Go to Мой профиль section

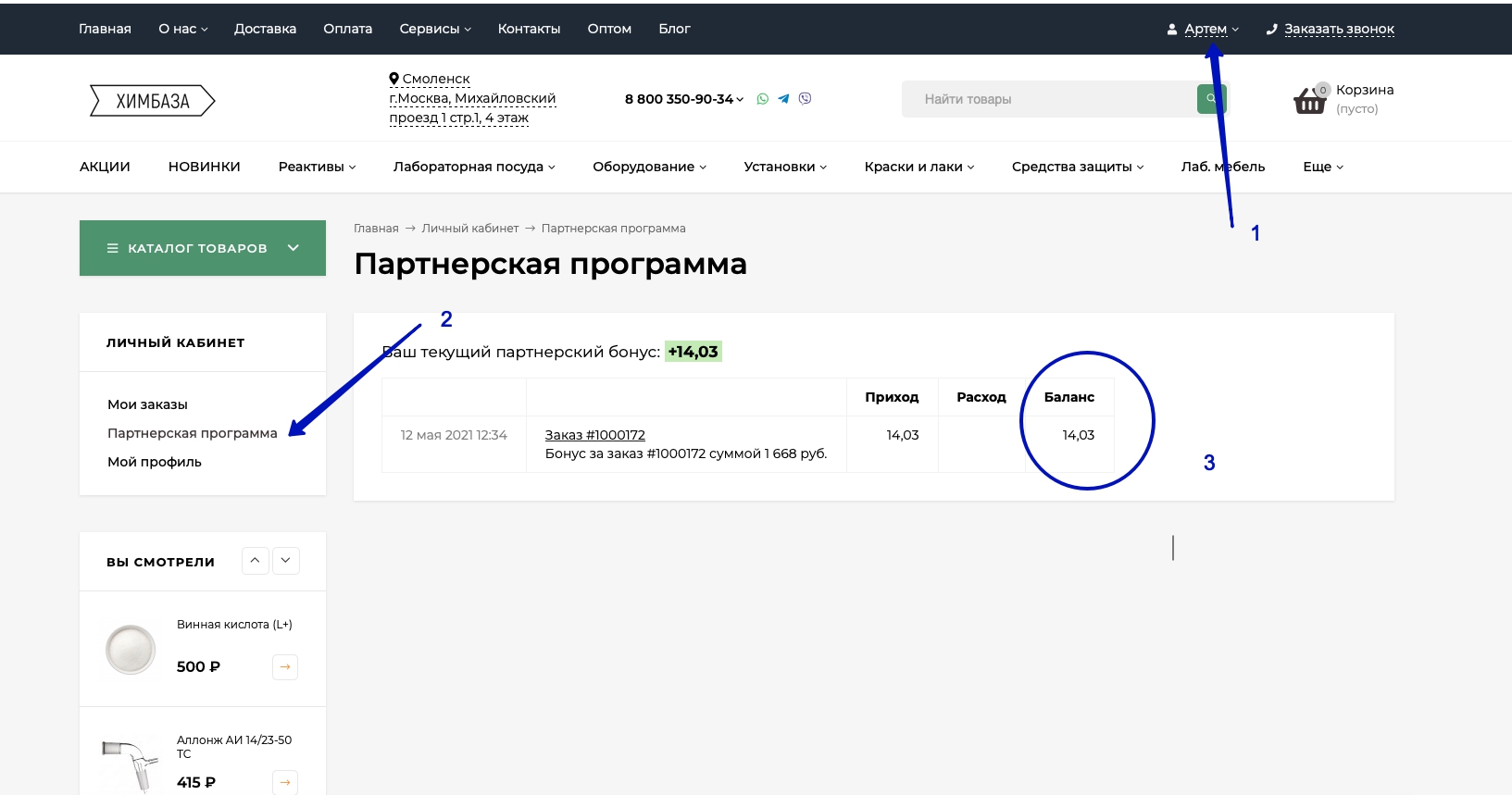tap(154, 462)
